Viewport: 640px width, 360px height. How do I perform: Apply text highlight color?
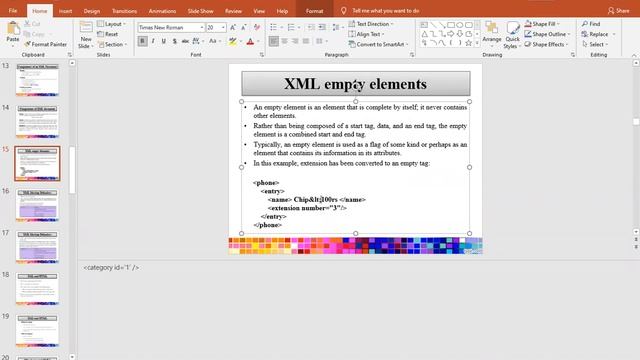(232, 41)
